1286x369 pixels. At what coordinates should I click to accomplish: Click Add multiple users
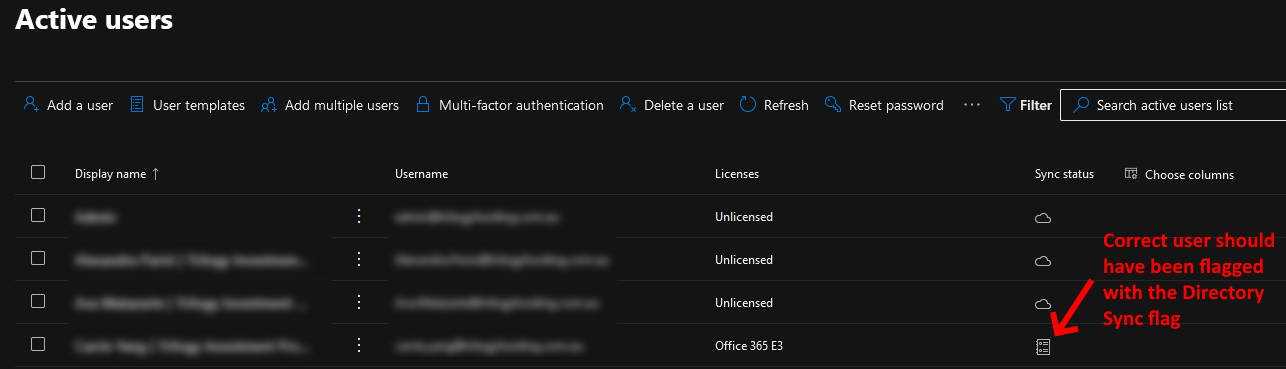click(329, 105)
